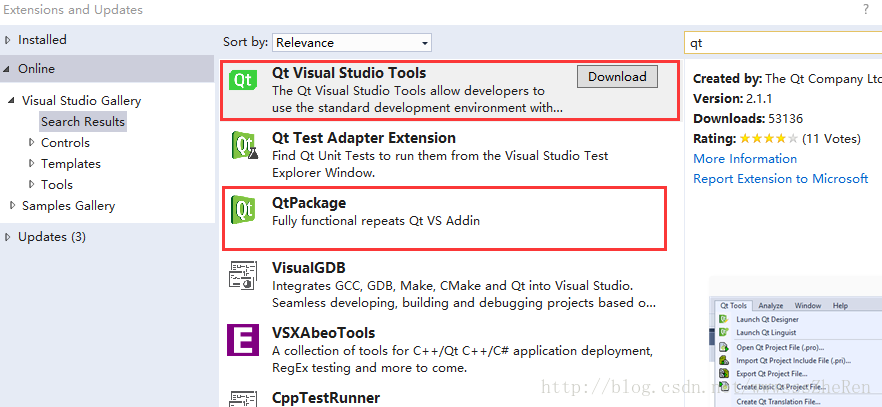Open Qt Tools menu in preview image

pyautogui.click(x=734, y=306)
